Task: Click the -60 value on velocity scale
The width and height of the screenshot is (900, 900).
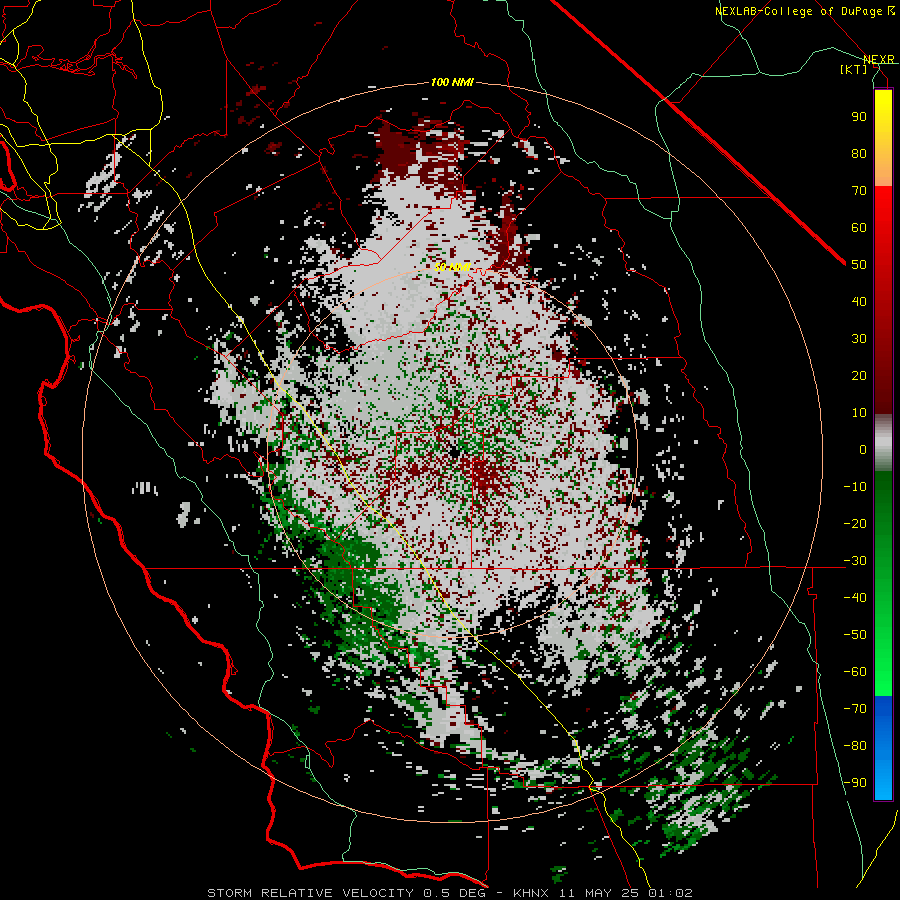Action: pyautogui.click(x=855, y=672)
